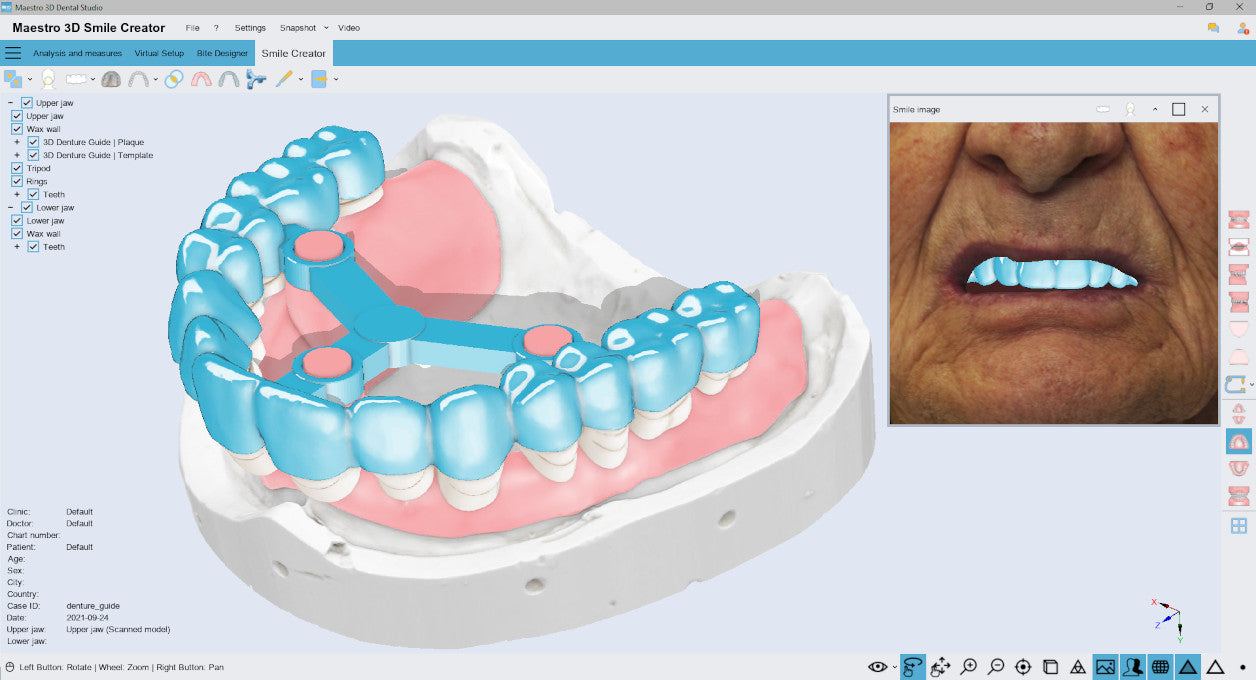Choose the blue tripod tool icon
1256x680 pixels.
pos(256,79)
